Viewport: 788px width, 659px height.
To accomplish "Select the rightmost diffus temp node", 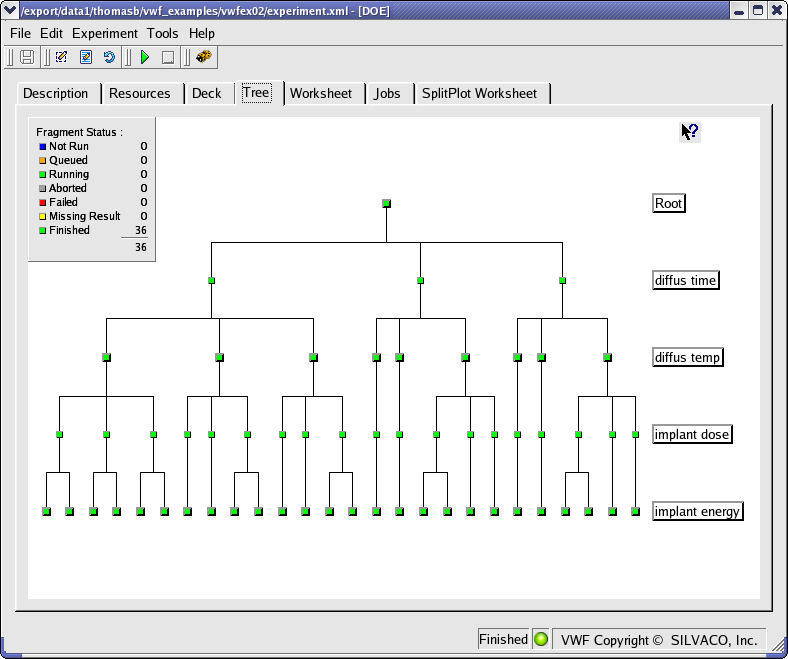I will (x=608, y=357).
